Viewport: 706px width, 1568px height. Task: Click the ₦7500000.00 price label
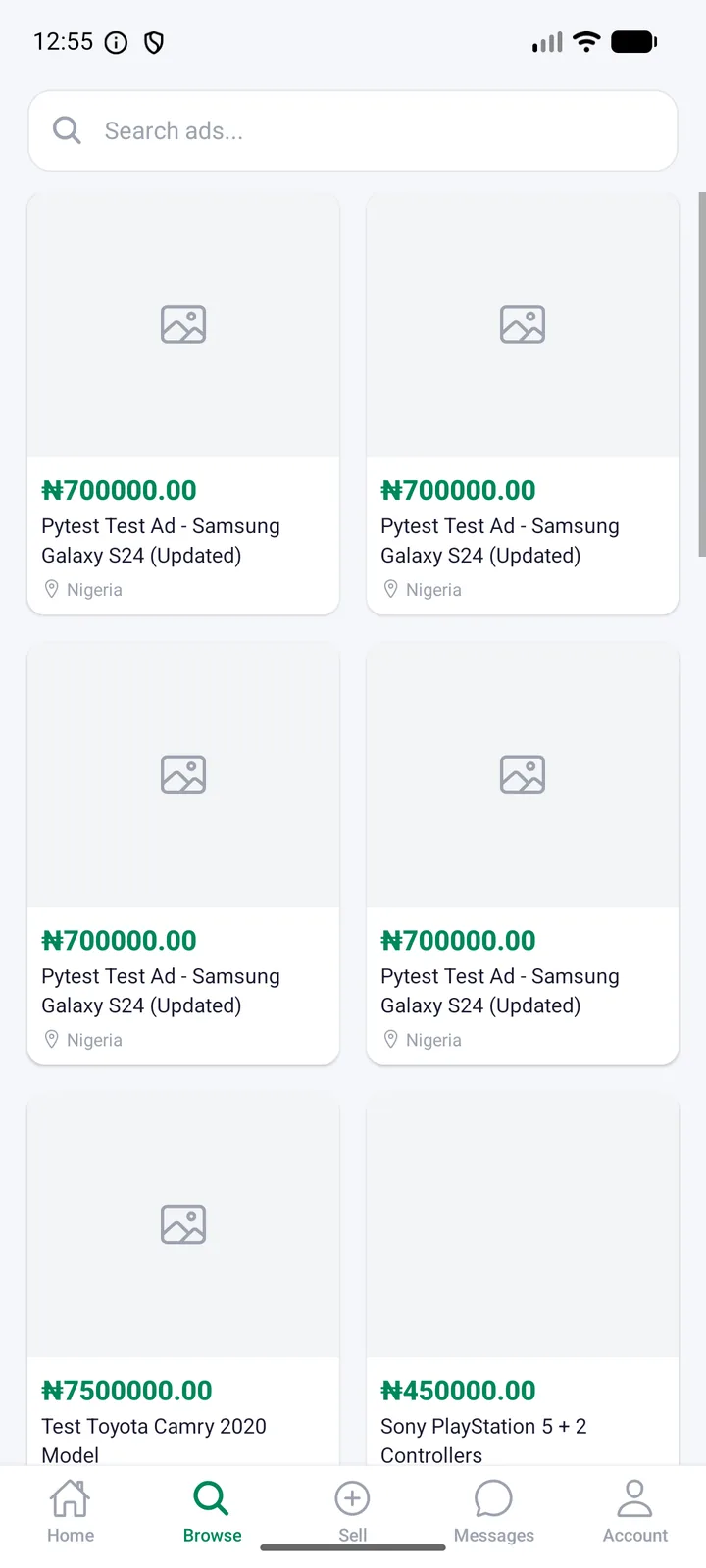click(x=126, y=1391)
